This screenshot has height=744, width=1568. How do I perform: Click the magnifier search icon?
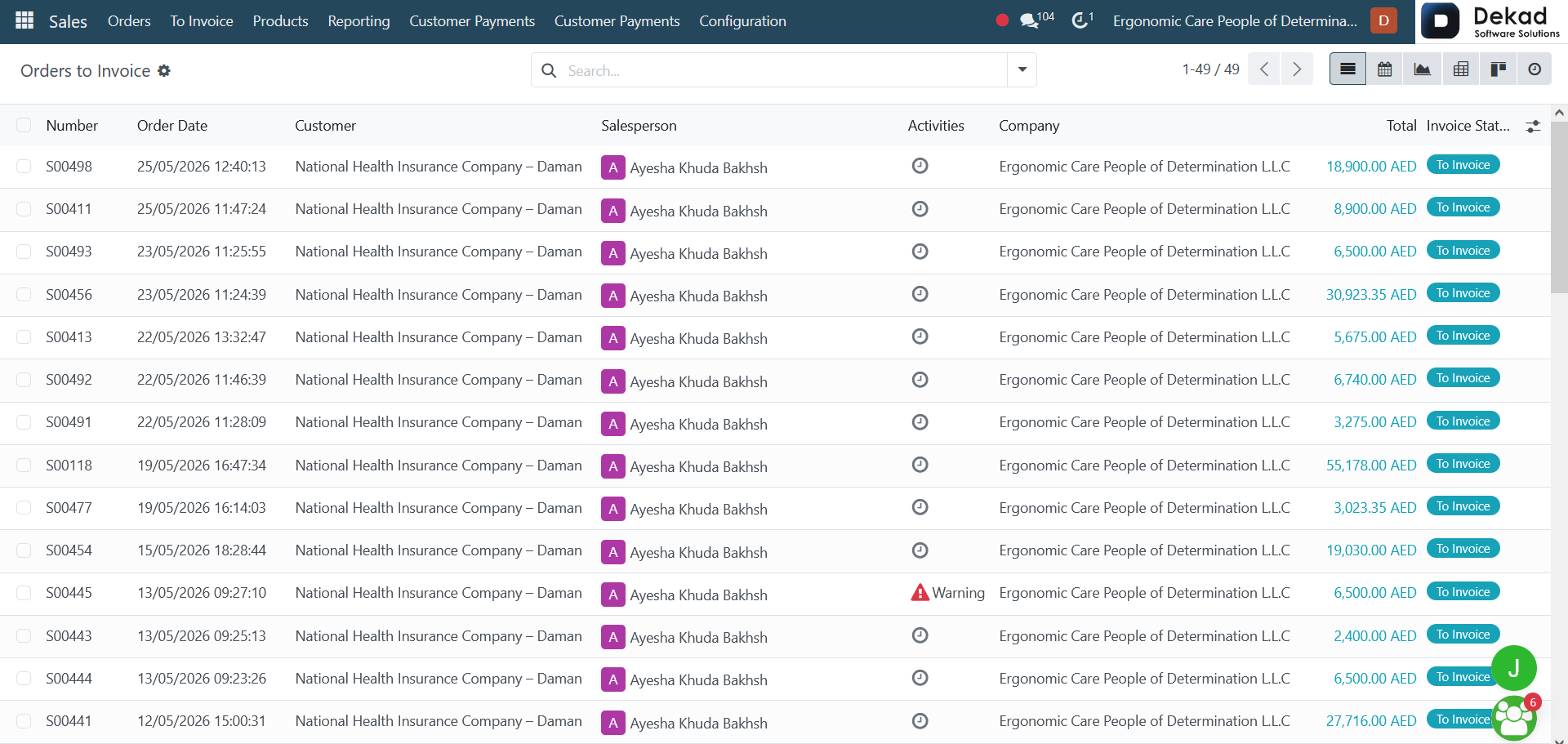pos(550,71)
